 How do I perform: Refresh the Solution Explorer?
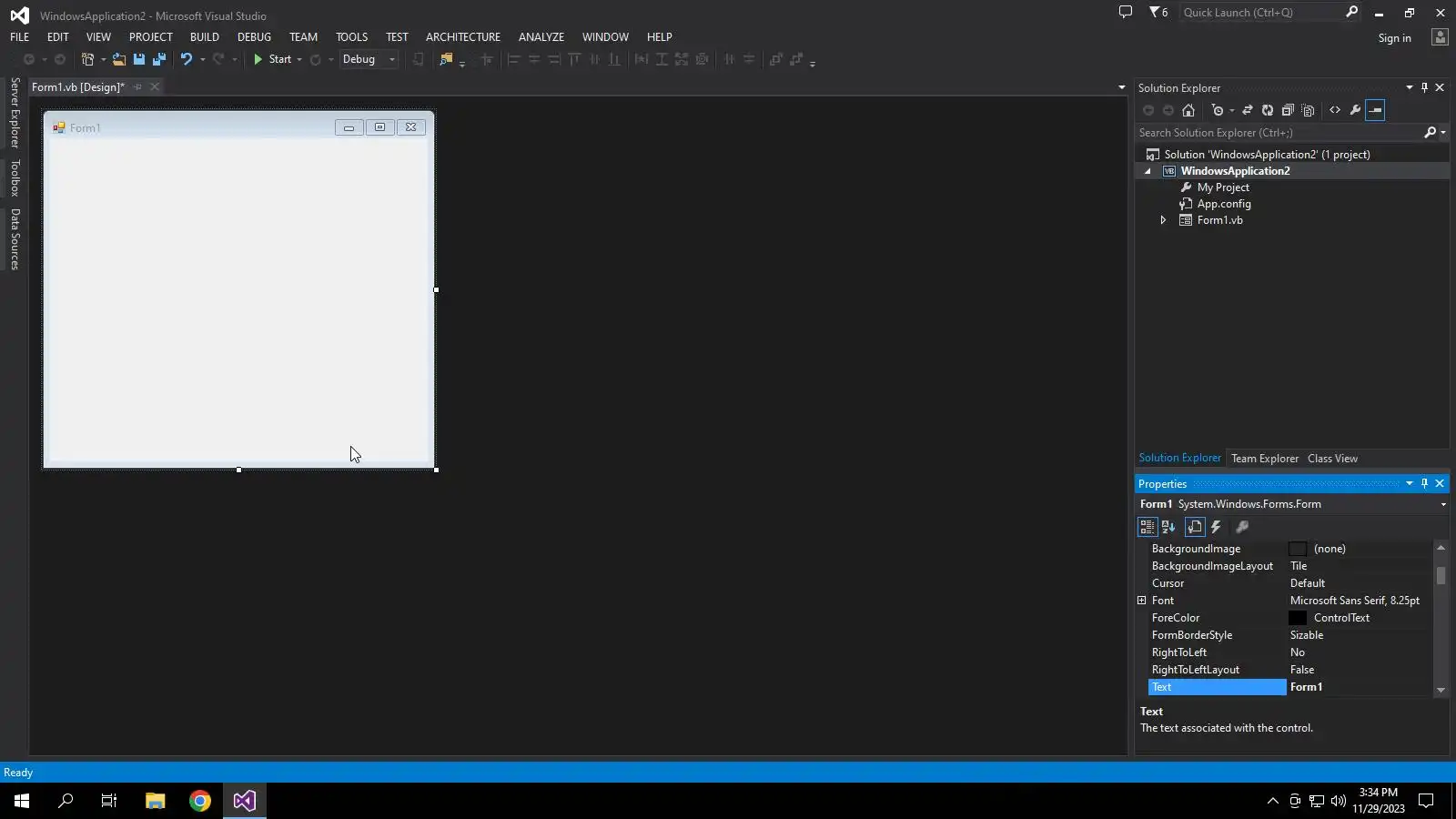1268,110
